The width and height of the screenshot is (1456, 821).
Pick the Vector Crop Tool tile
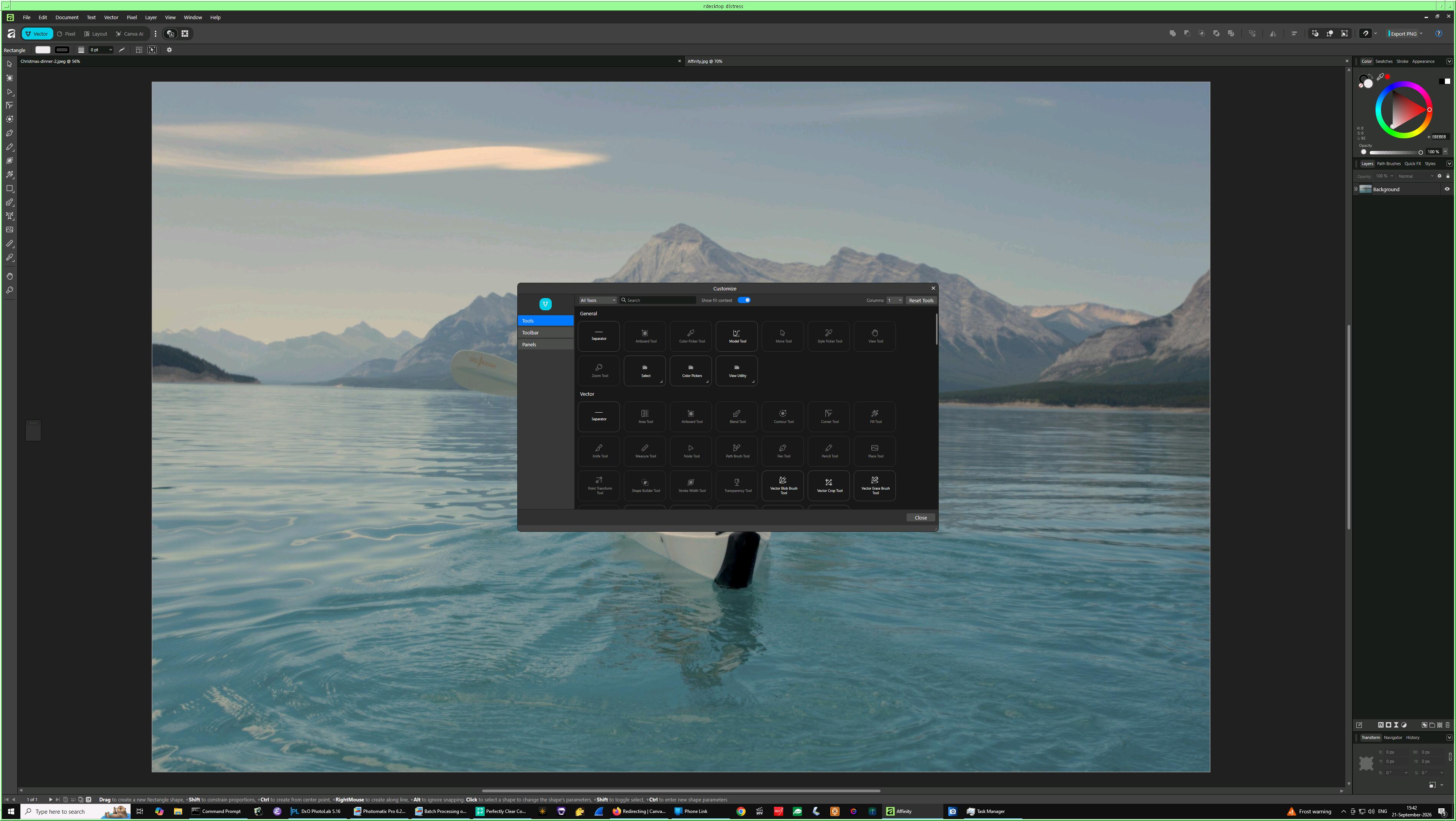pos(829,485)
